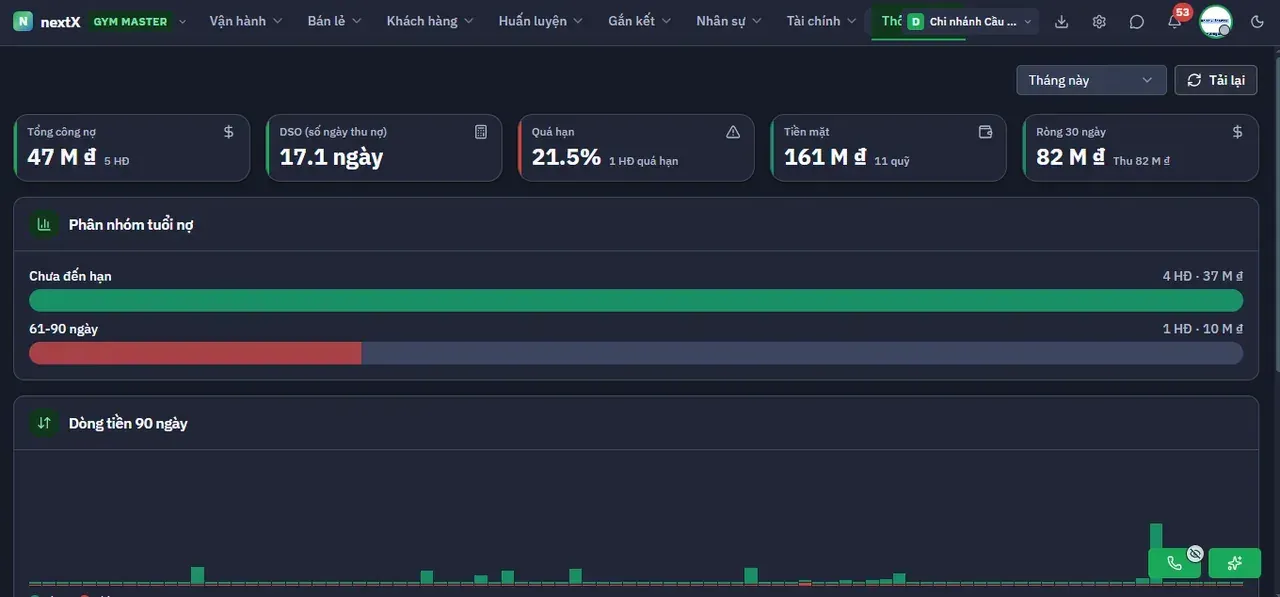Viewport: 1280px width, 597px height.
Task: Open the AI sparkle assistant button
Action: coord(1235,563)
